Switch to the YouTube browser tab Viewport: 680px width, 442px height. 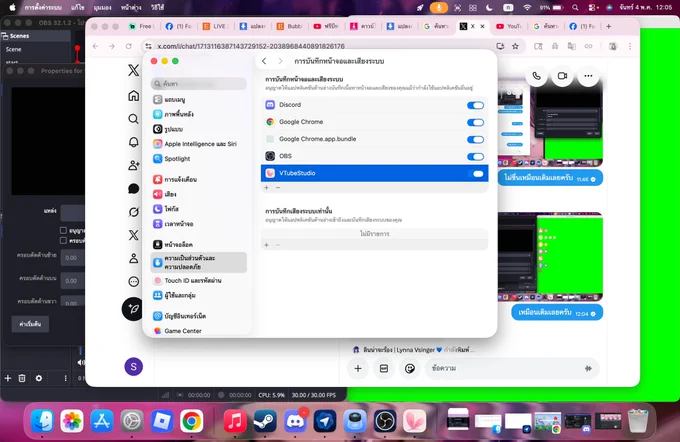tap(508, 26)
